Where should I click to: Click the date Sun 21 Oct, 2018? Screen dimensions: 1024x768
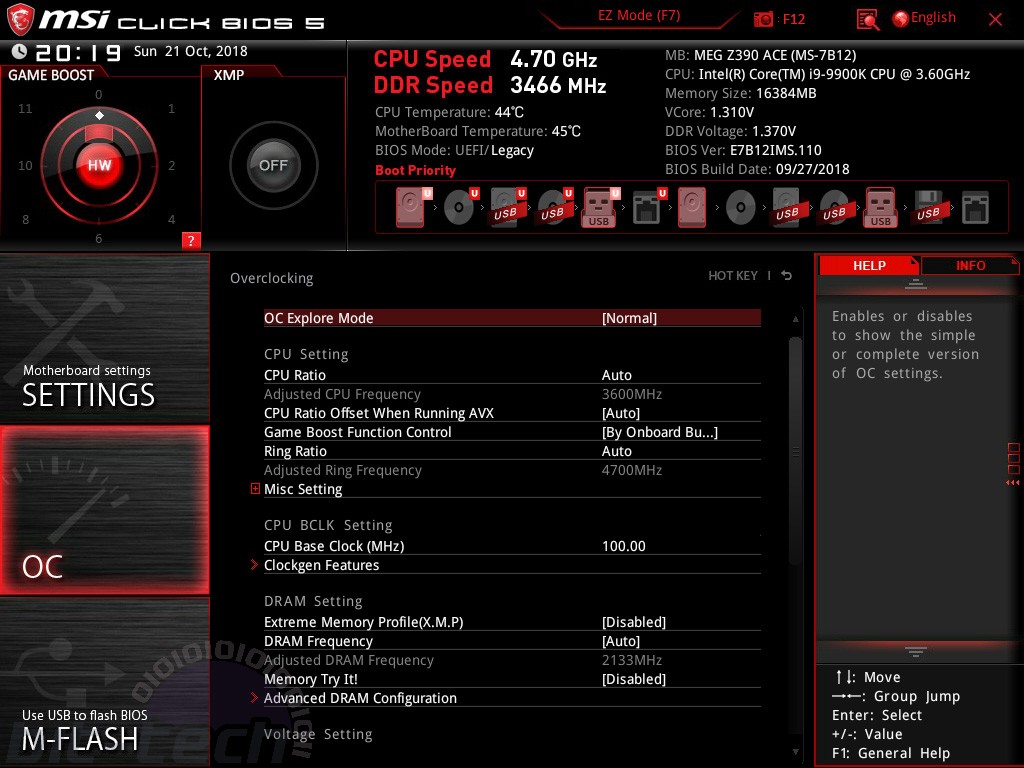click(191, 51)
